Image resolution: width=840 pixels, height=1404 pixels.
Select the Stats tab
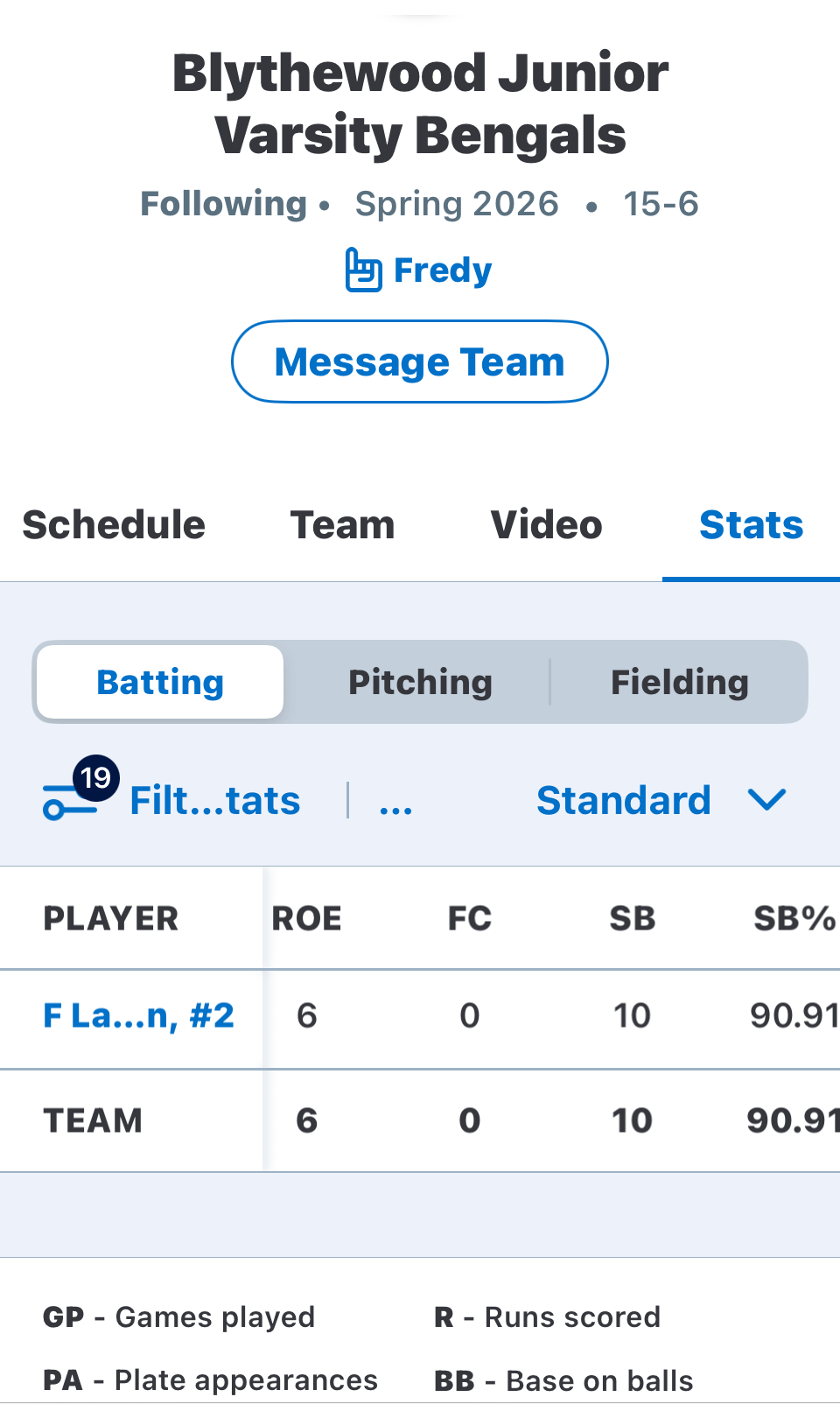pos(751,525)
